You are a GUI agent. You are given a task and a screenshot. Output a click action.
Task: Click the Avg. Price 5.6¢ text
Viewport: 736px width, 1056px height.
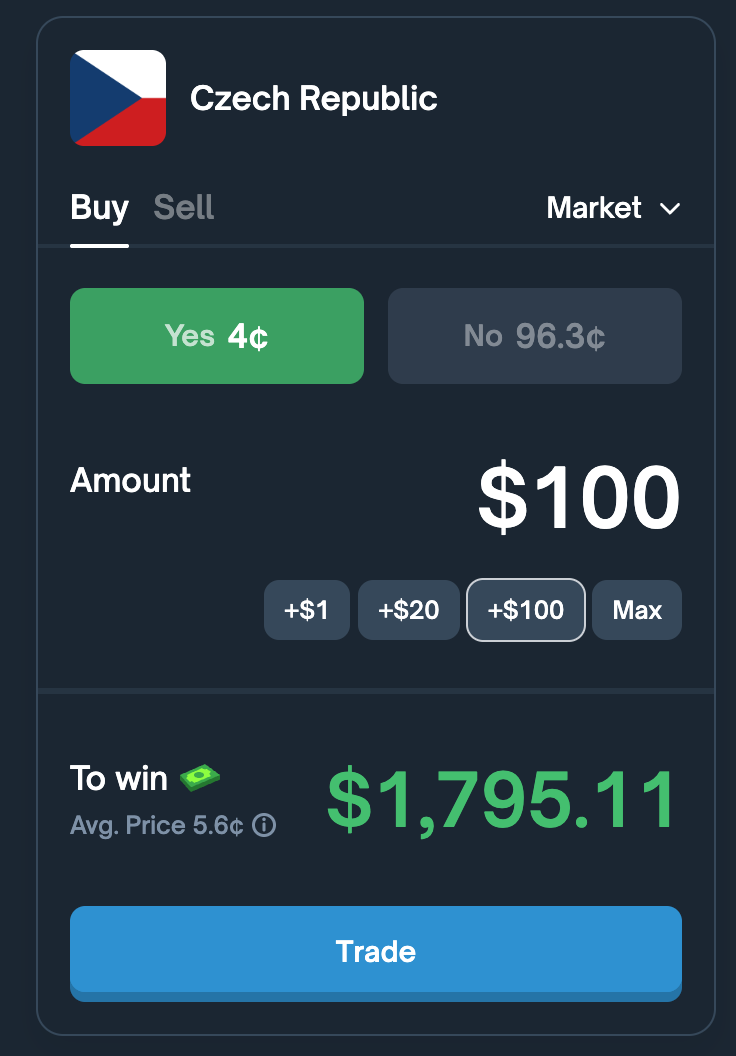[157, 826]
